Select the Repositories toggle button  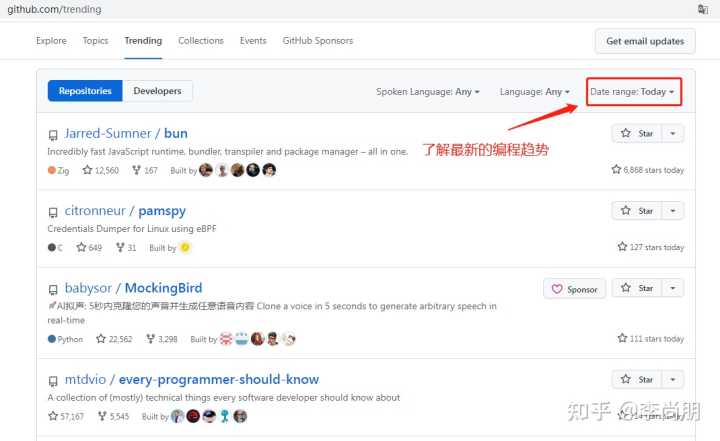tap(85, 91)
